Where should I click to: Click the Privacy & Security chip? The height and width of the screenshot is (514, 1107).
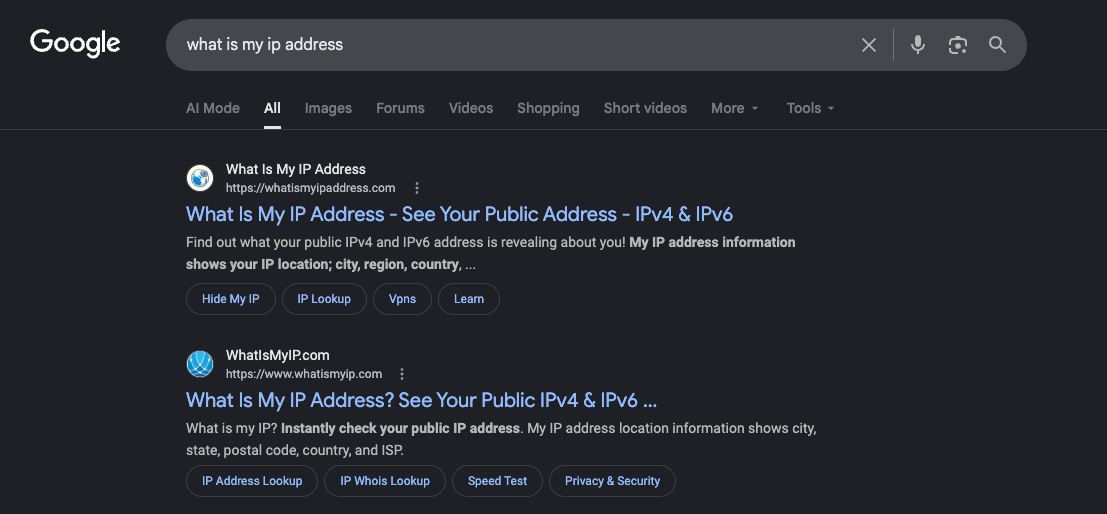(x=612, y=481)
